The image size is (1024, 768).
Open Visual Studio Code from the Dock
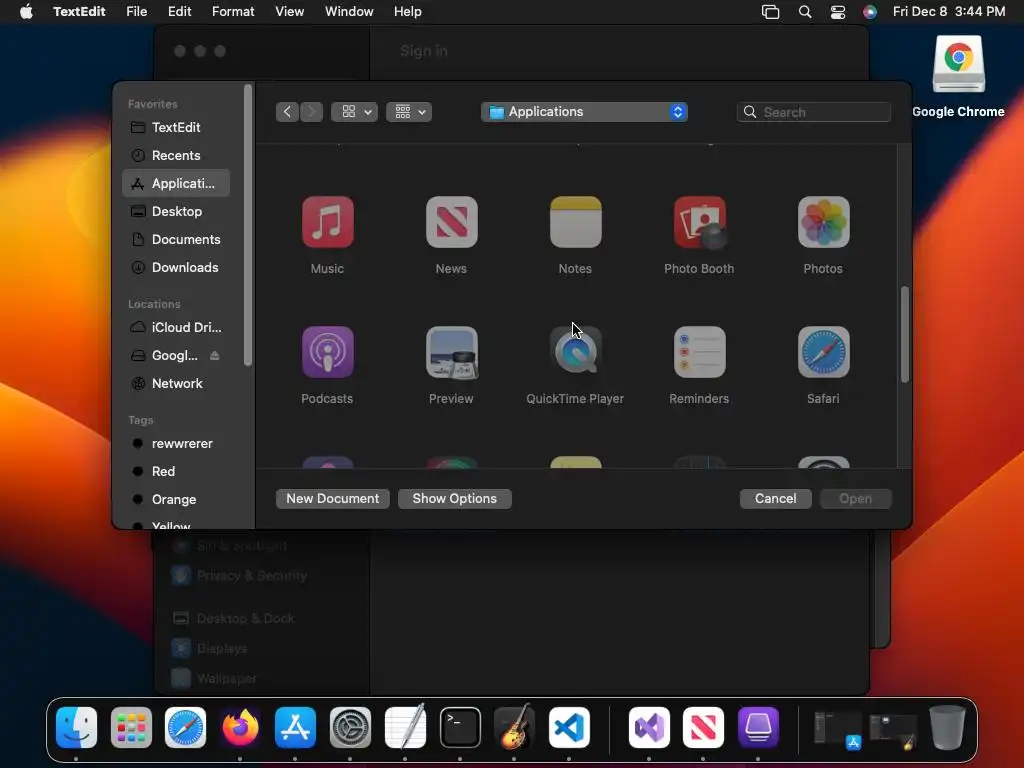click(x=569, y=727)
